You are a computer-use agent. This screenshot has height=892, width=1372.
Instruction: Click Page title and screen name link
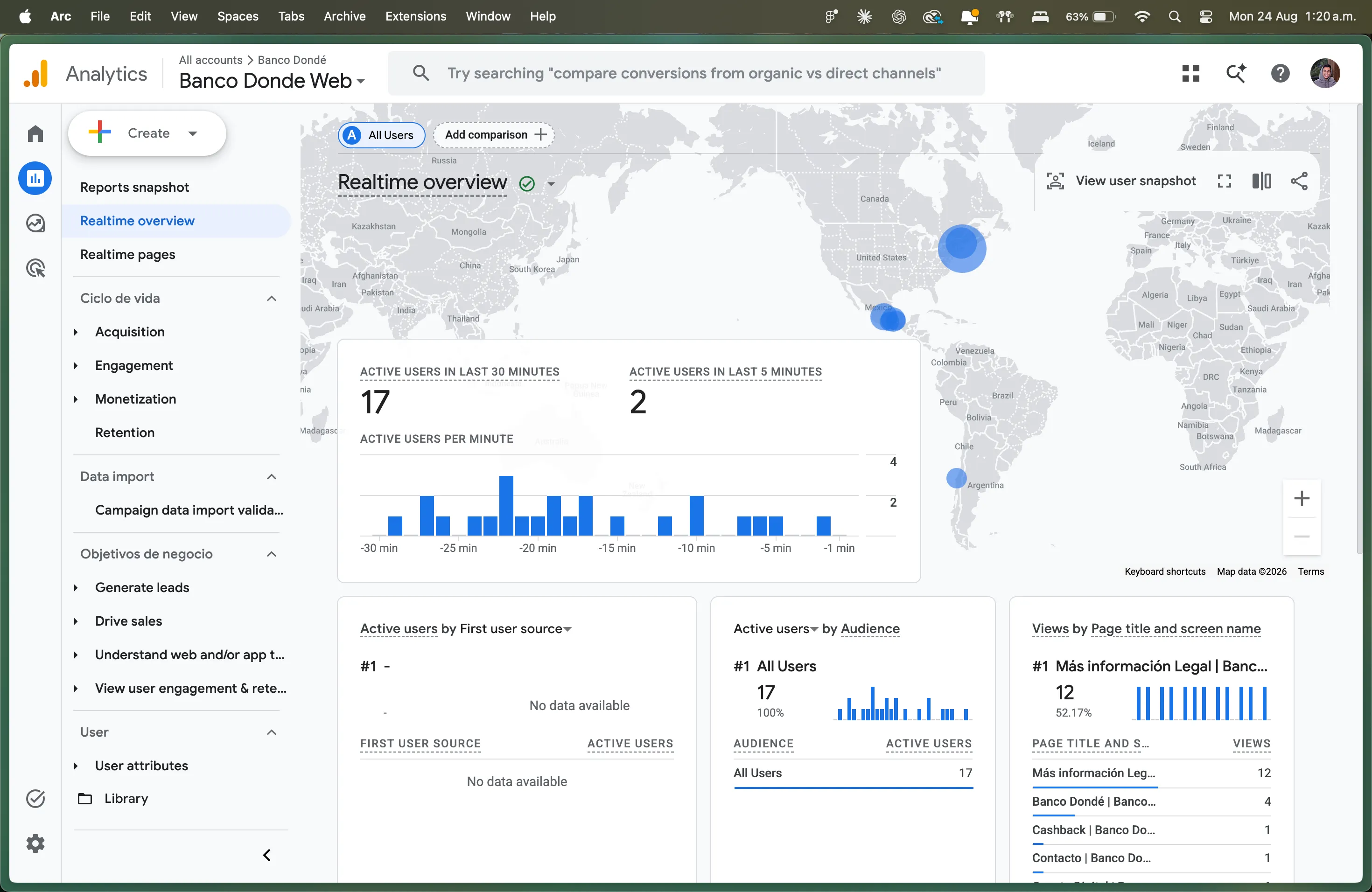pos(1176,628)
